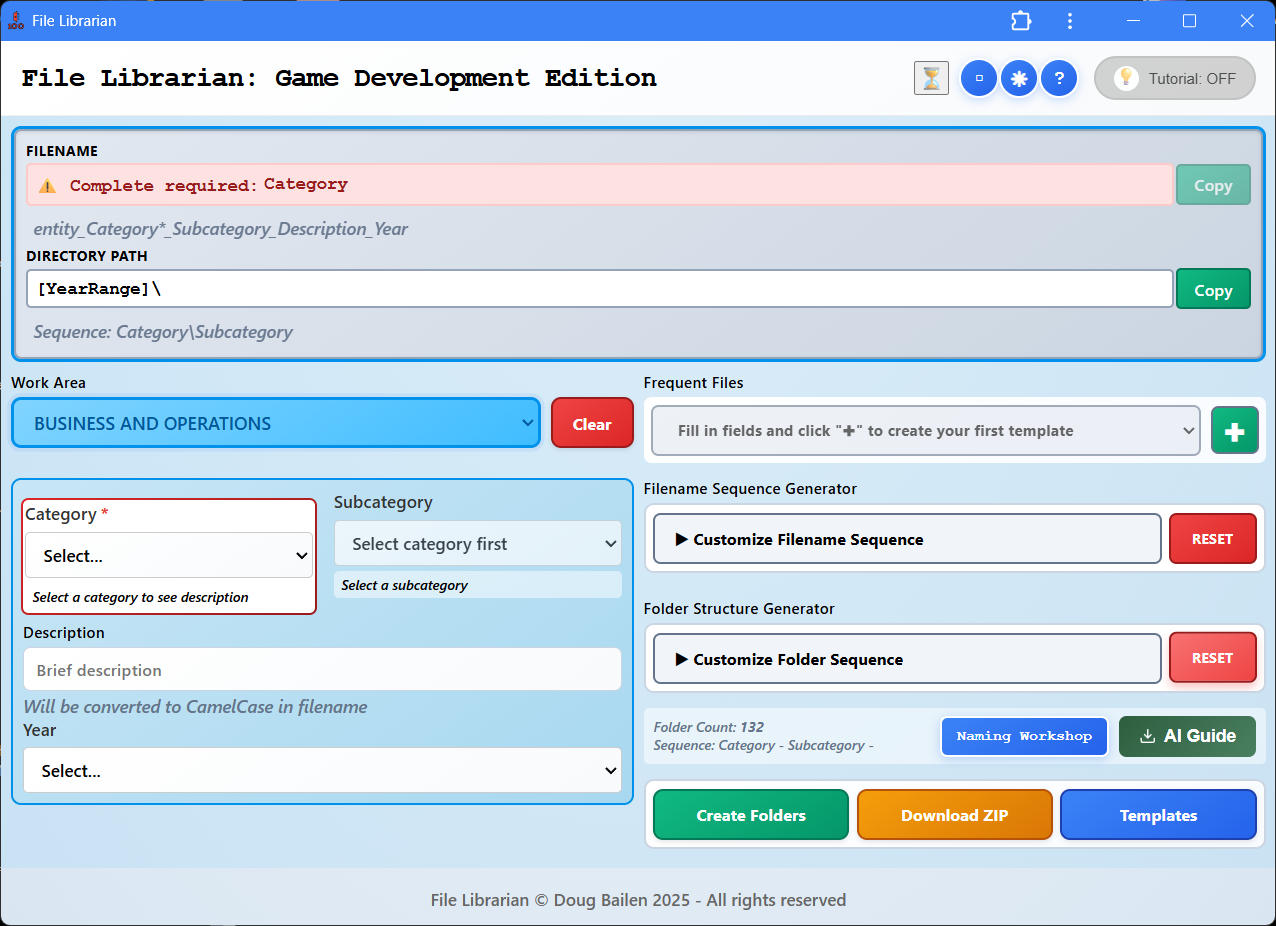1276x926 pixels.
Task: Reset the filename sequence
Action: click(x=1212, y=539)
